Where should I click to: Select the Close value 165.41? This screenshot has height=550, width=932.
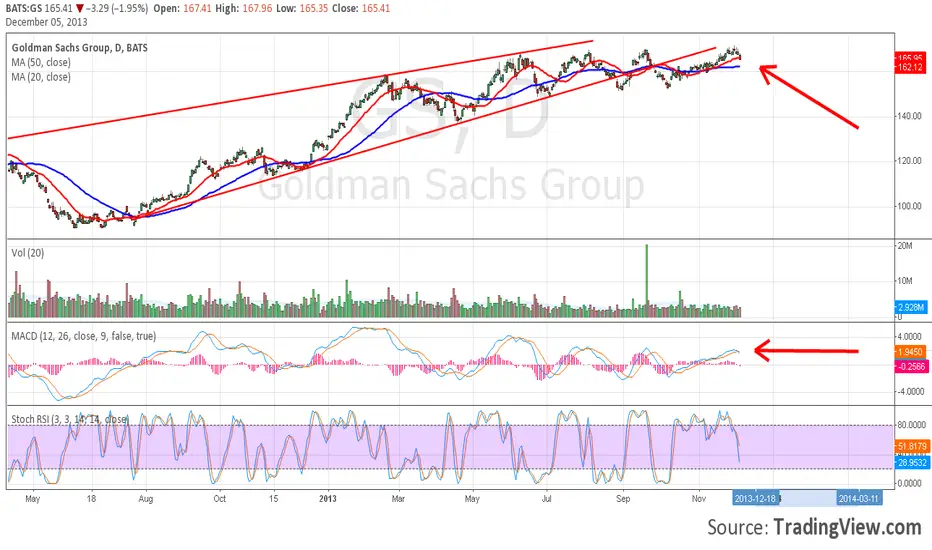coord(376,8)
